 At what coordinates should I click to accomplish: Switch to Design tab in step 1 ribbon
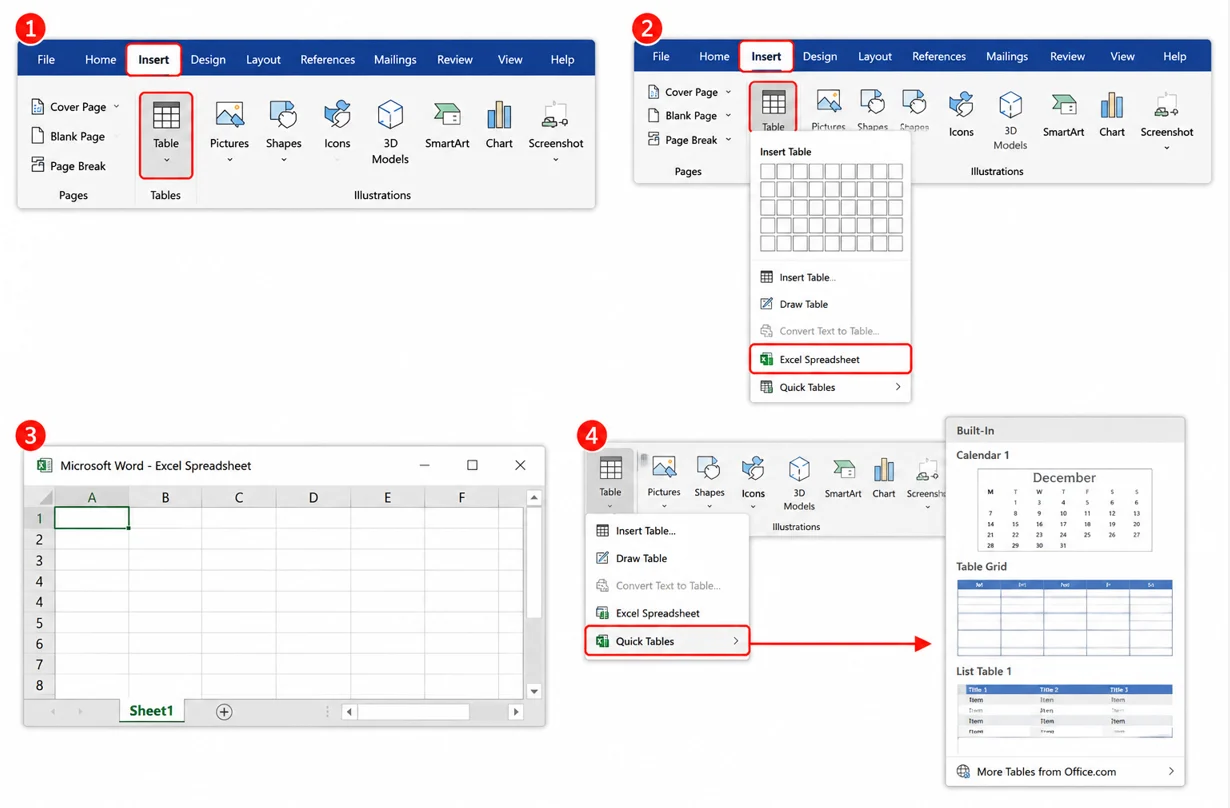(x=208, y=59)
